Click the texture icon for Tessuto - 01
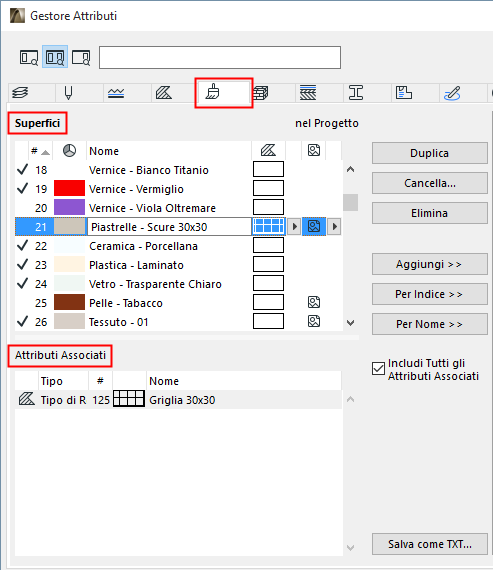 [x=314, y=321]
